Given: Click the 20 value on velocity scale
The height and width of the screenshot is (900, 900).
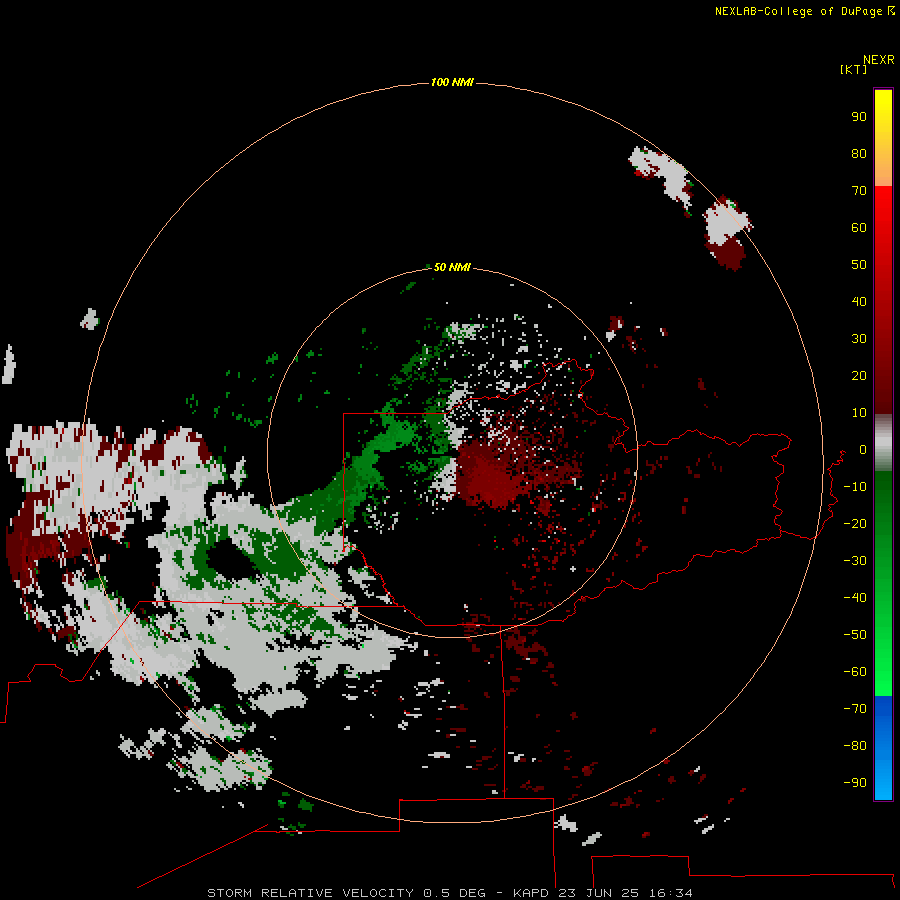Looking at the screenshot, I should point(859,375).
